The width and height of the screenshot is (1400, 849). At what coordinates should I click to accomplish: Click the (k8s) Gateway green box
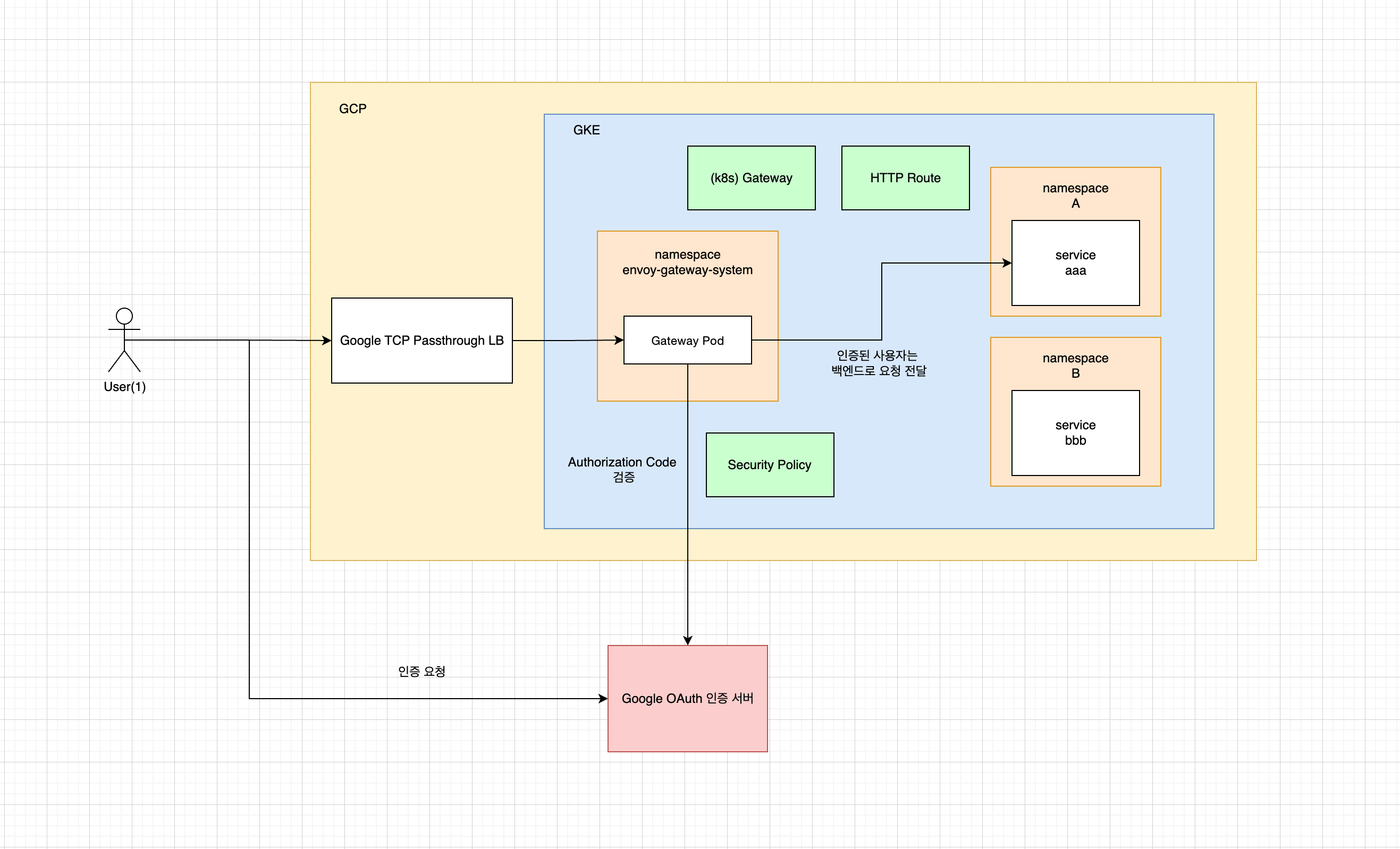[750, 178]
